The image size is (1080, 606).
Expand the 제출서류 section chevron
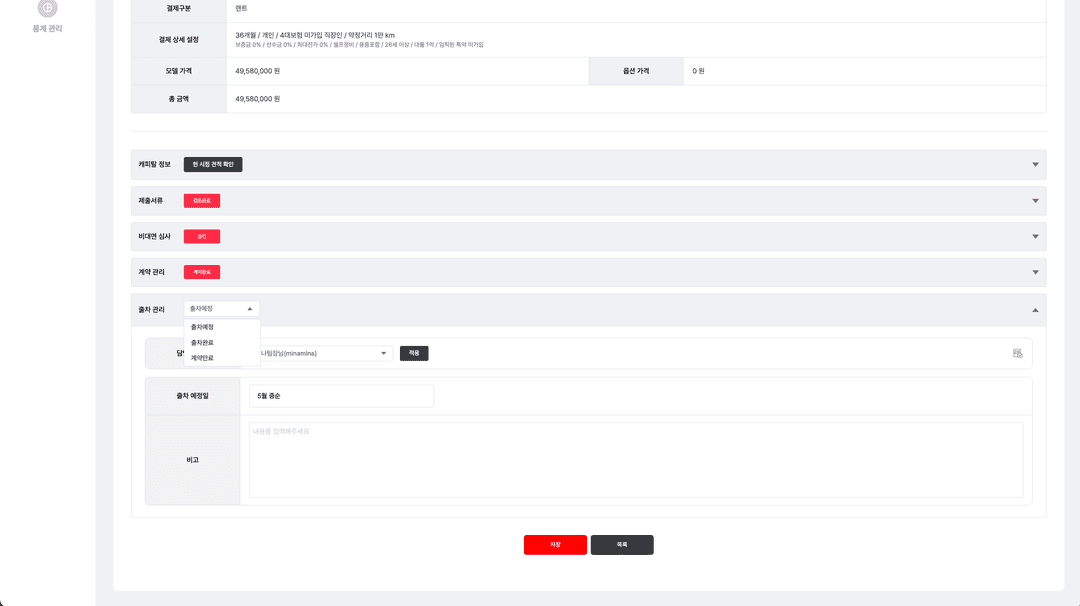[x=1035, y=200]
